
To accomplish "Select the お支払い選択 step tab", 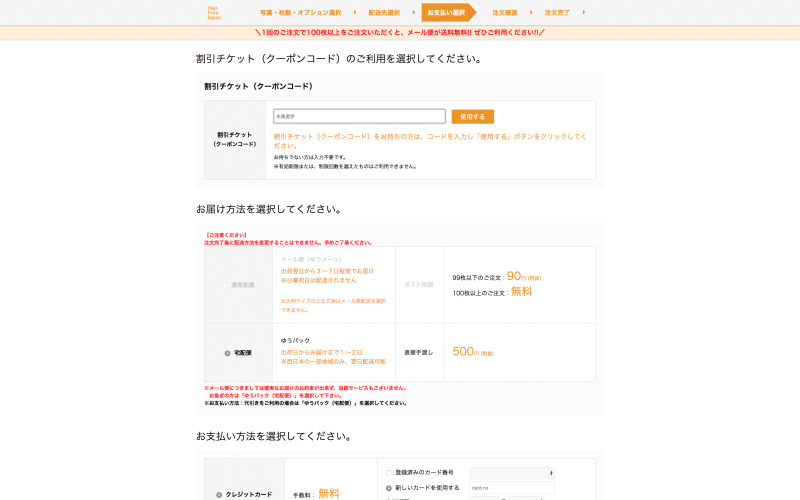I will tap(446, 13).
